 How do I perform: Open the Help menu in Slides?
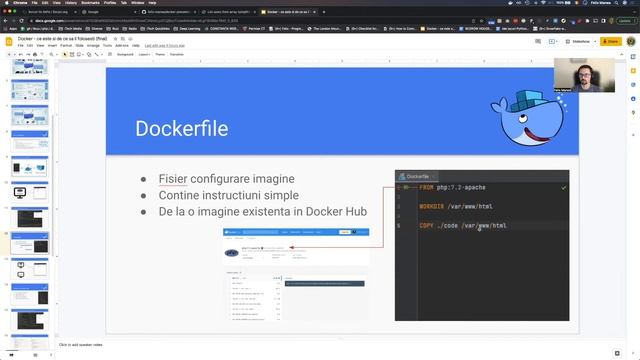[x=136, y=46]
